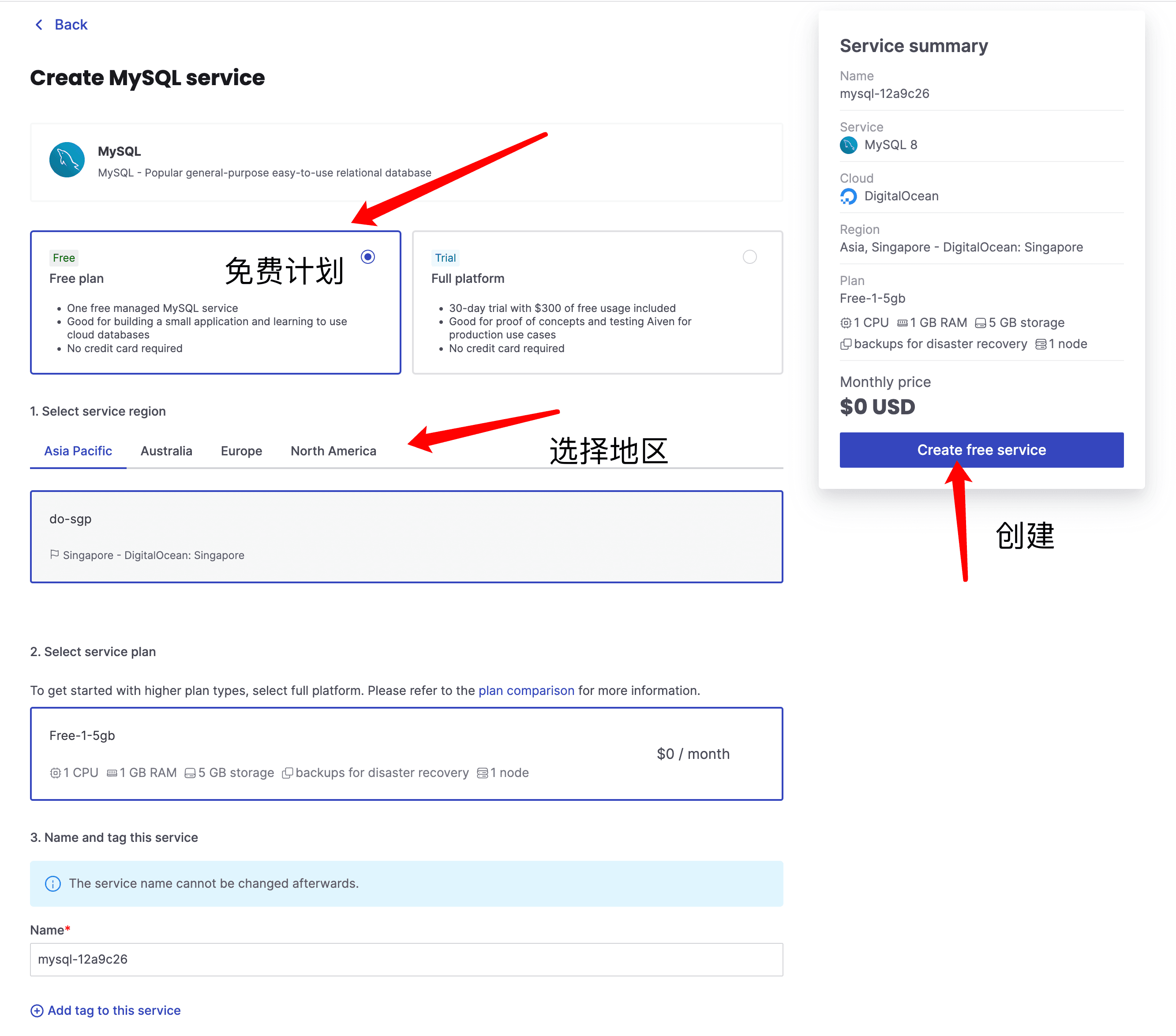The image size is (1176, 1036).
Task: Click the backups icon in the Service summary
Action: point(846,344)
